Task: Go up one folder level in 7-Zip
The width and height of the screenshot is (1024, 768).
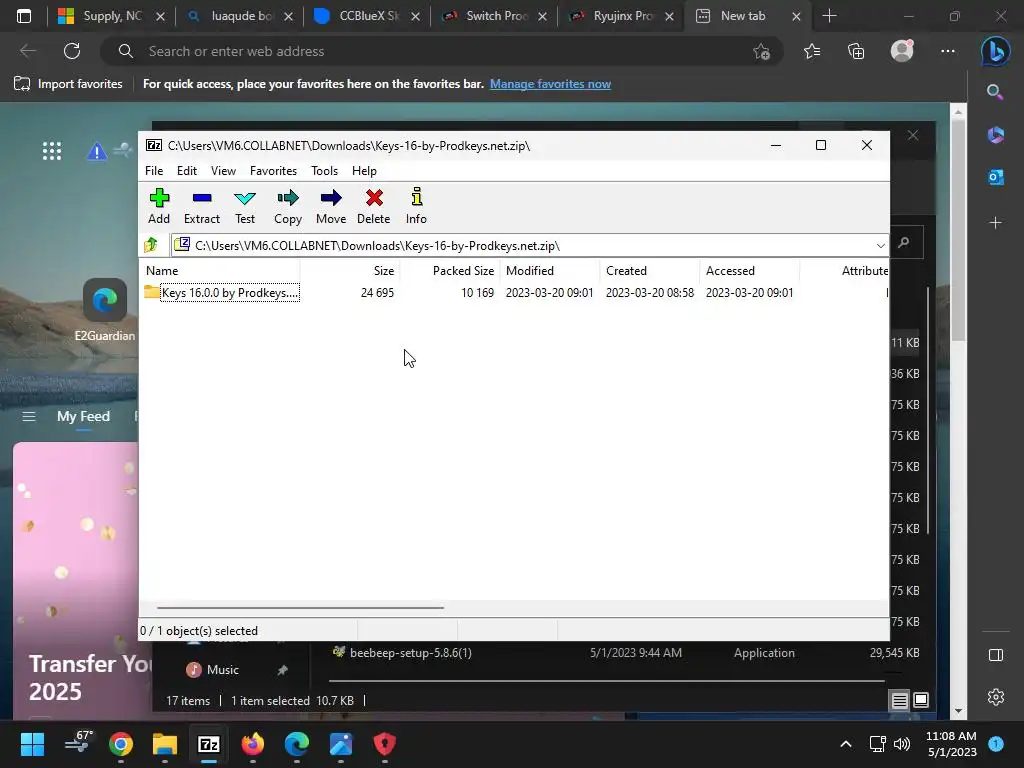Action: click(x=152, y=246)
